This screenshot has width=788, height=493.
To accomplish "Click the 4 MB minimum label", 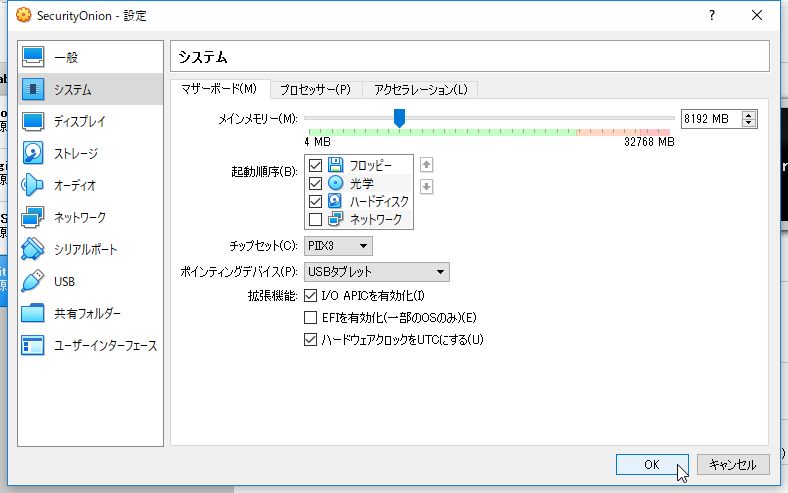I will [x=317, y=142].
